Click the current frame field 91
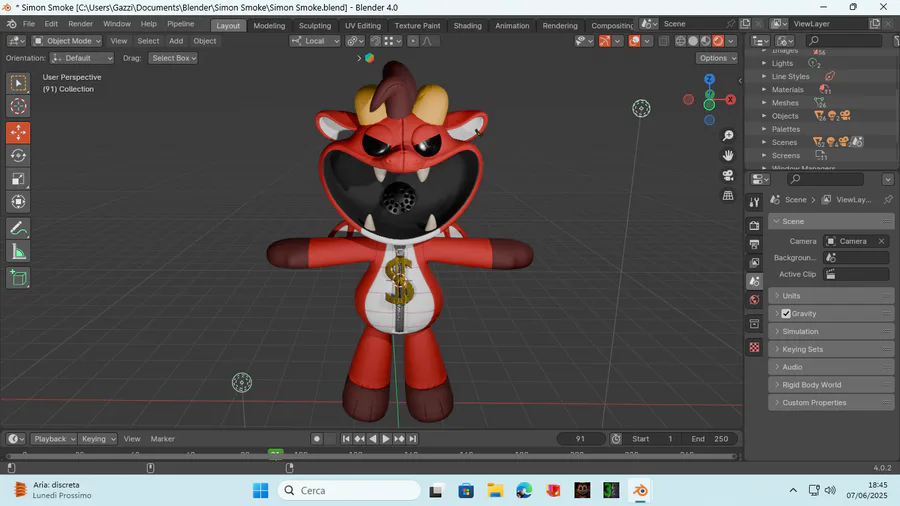The width and height of the screenshot is (900, 506). [581, 439]
